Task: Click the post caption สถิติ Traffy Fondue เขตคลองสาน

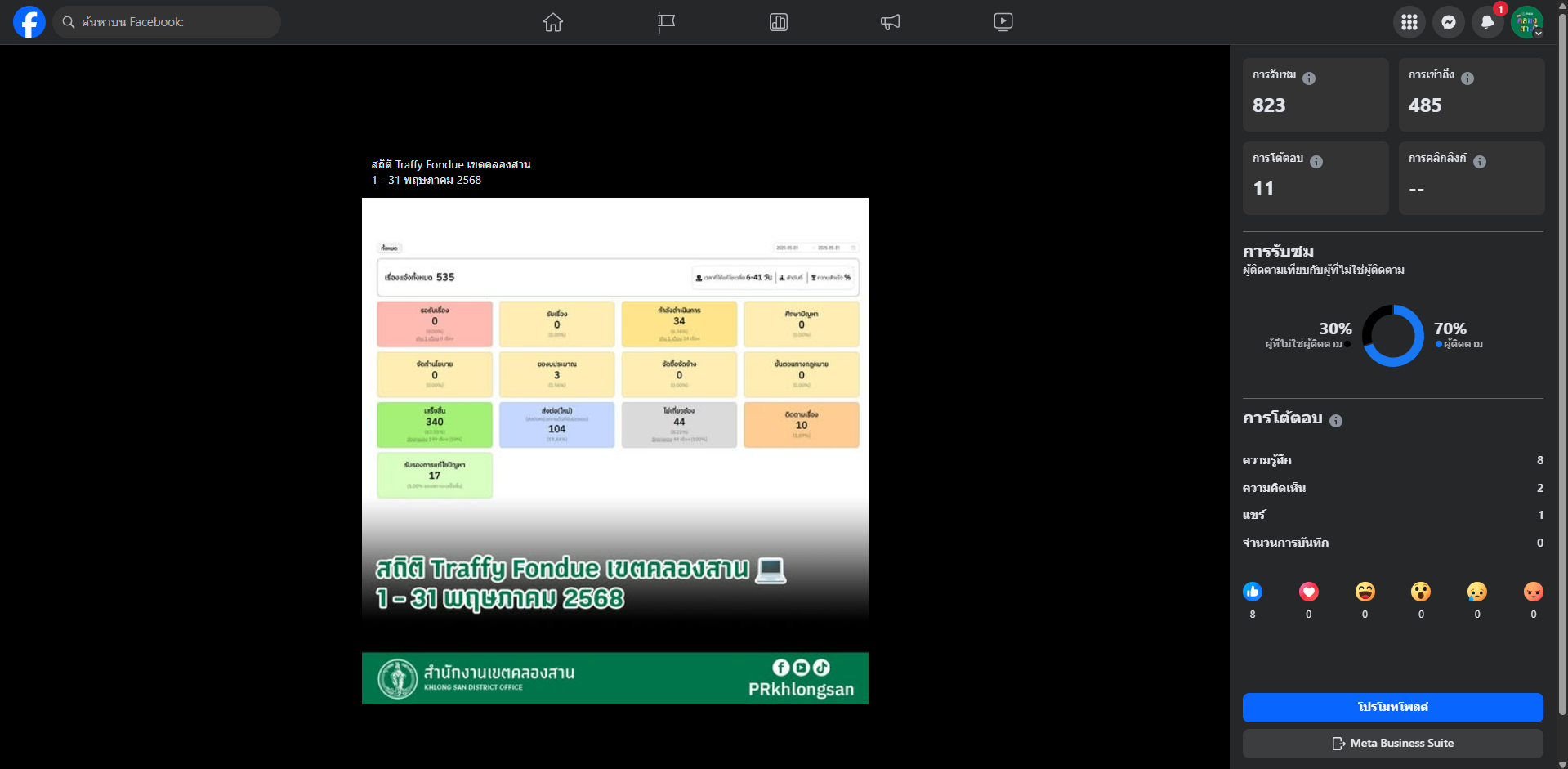Action: (x=451, y=164)
